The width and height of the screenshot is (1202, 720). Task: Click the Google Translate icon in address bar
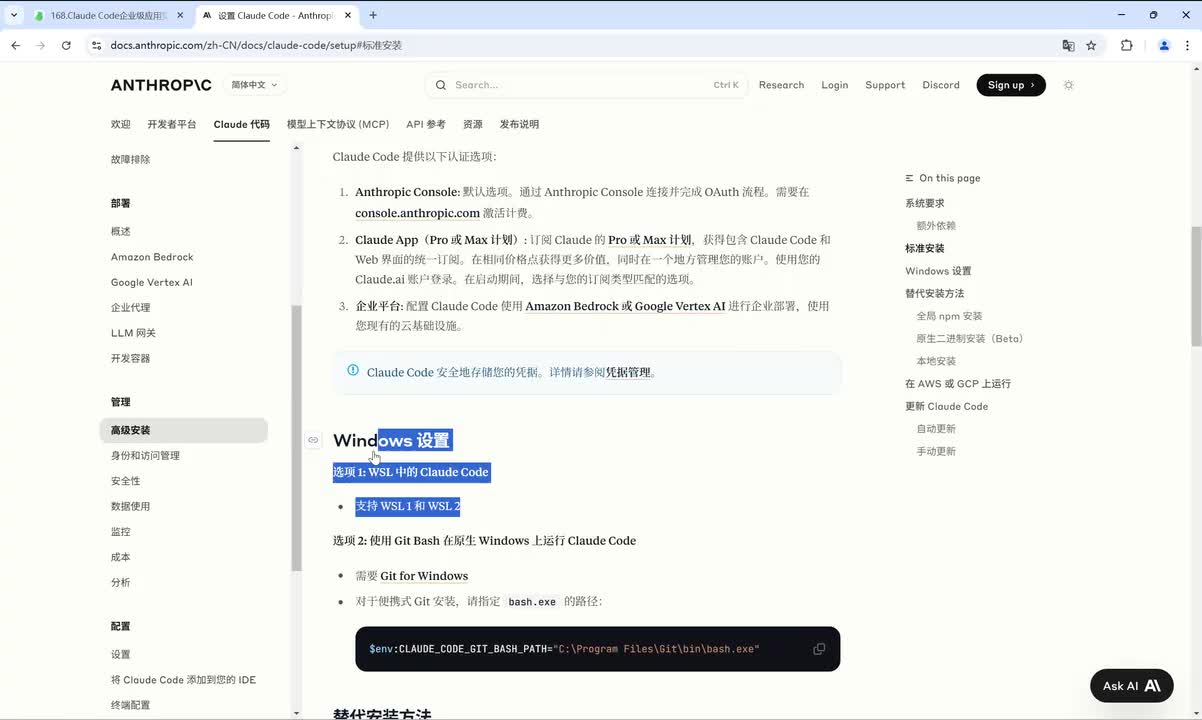(x=1068, y=45)
